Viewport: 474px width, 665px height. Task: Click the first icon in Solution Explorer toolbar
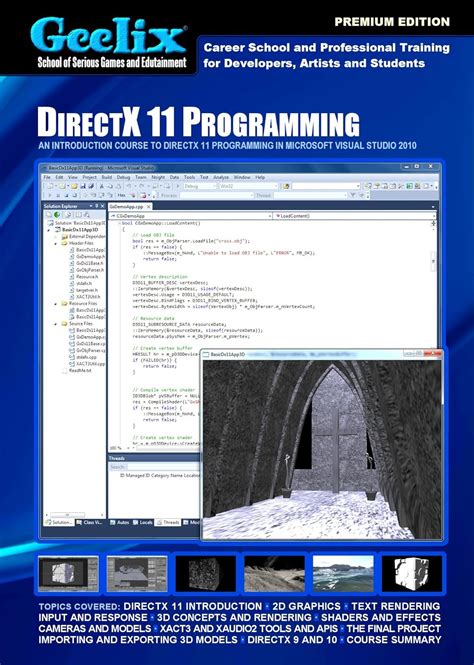[49, 215]
